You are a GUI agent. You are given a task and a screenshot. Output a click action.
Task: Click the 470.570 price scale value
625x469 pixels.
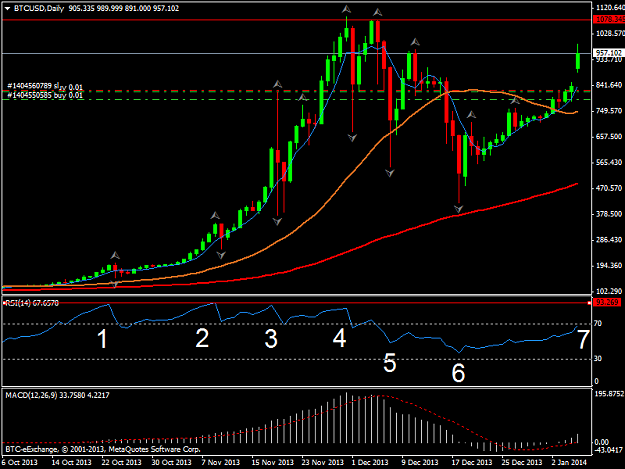[x=608, y=188]
